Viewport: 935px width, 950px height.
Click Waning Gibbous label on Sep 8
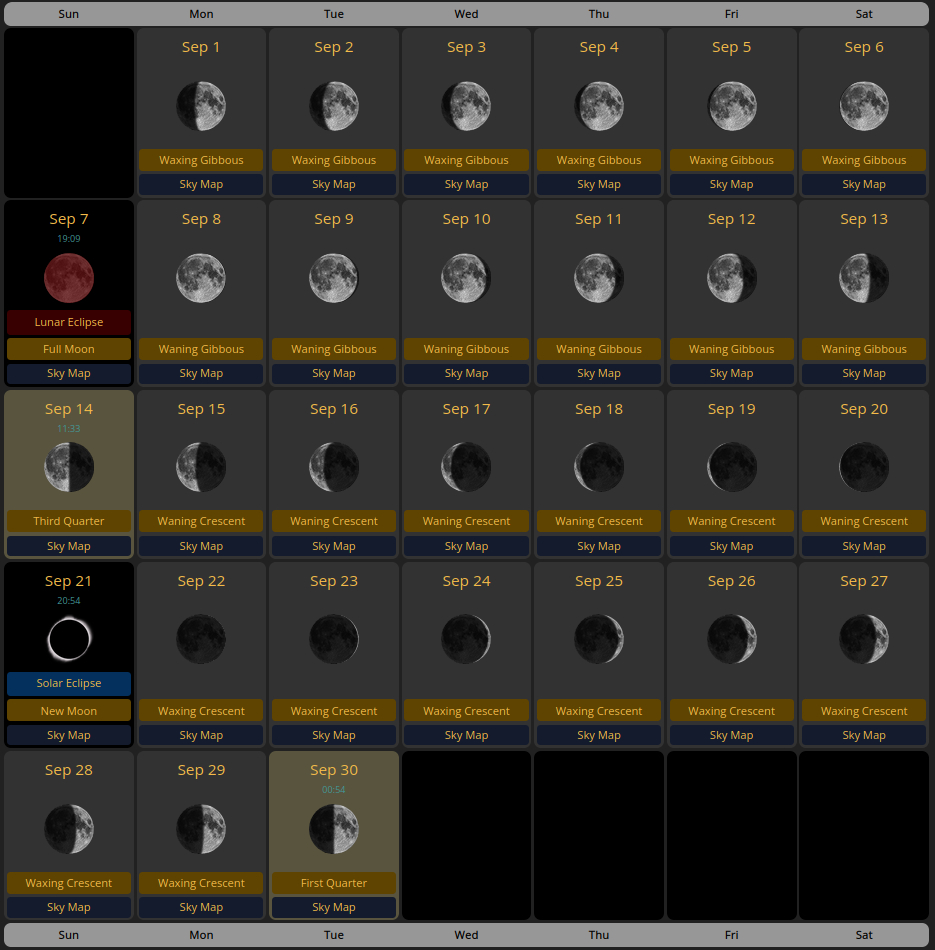[x=201, y=349]
